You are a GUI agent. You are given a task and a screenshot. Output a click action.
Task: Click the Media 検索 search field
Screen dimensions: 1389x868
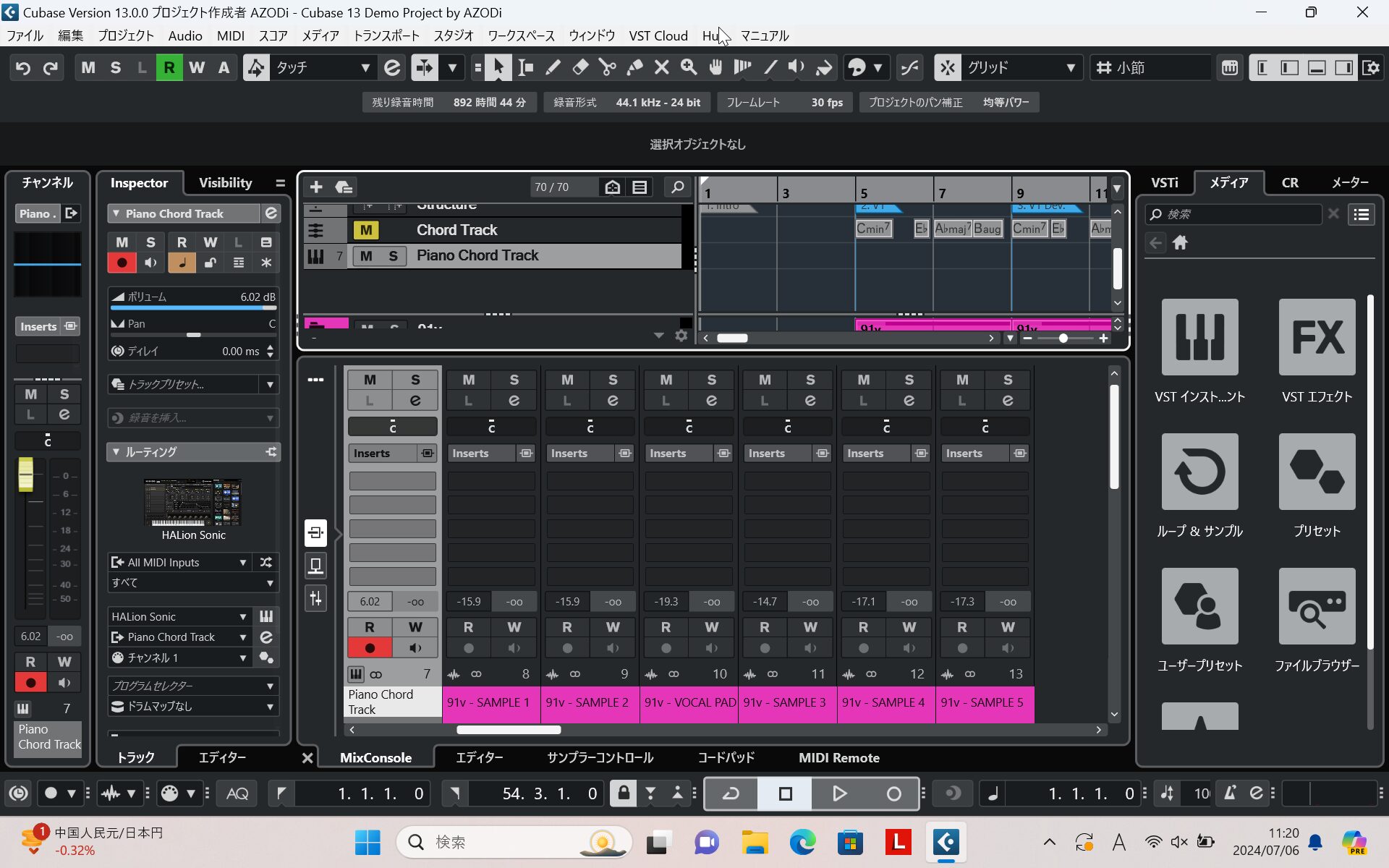tap(1234, 214)
